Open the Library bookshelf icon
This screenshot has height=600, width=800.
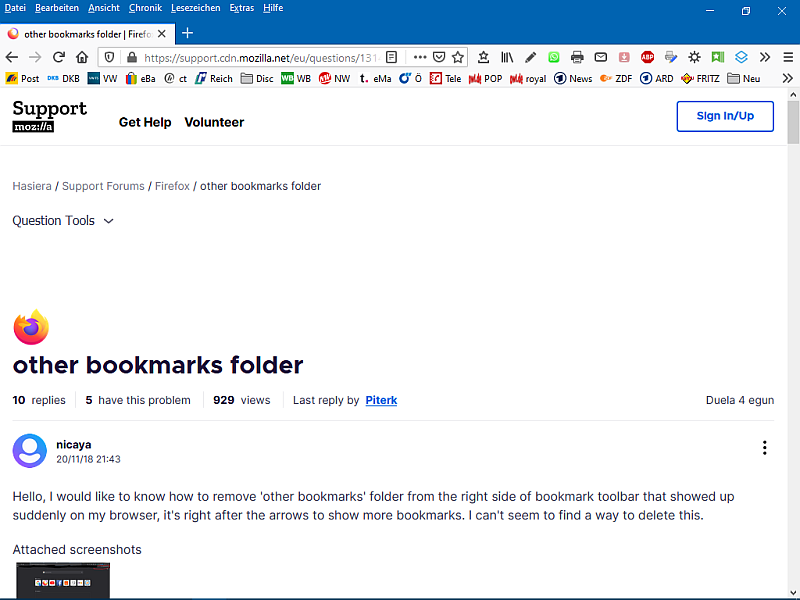pos(508,57)
